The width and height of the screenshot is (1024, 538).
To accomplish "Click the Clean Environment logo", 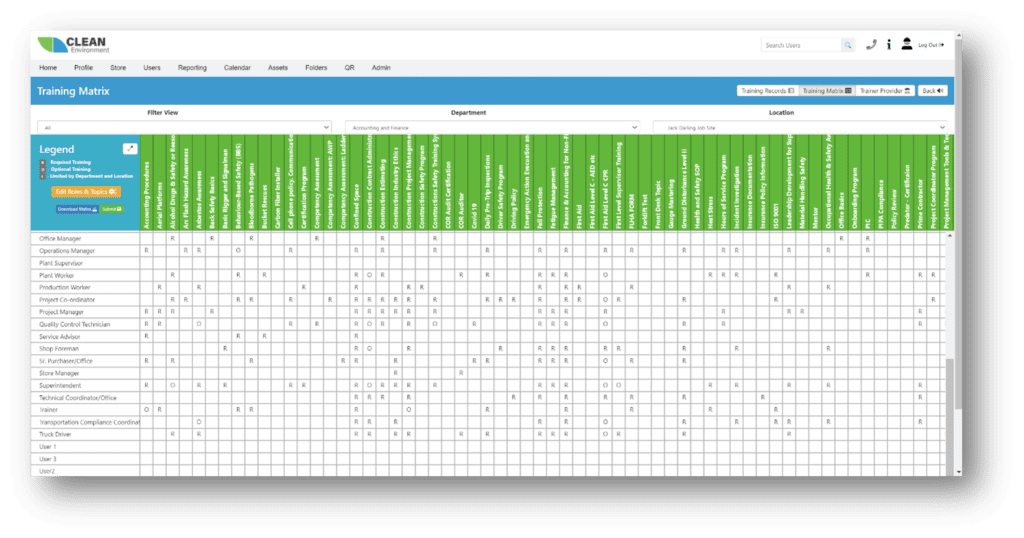I will [72, 45].
